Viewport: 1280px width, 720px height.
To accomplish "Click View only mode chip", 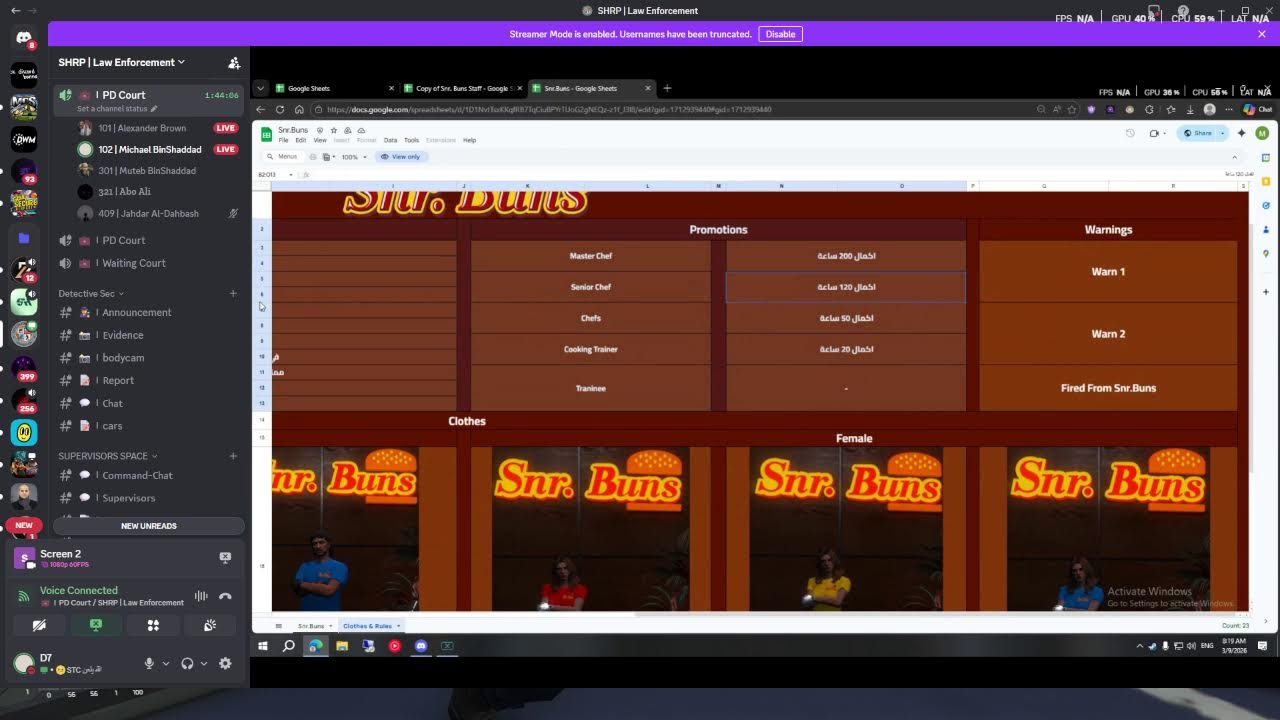I will pyautogui.click(x=400, y=157).
